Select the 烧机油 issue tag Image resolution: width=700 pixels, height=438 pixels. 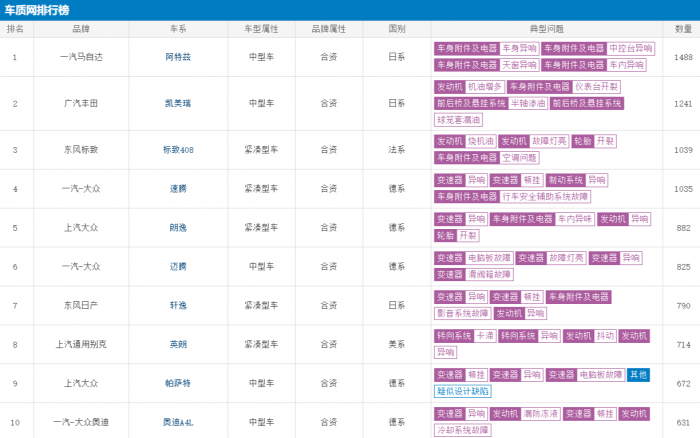pos(481,141)
